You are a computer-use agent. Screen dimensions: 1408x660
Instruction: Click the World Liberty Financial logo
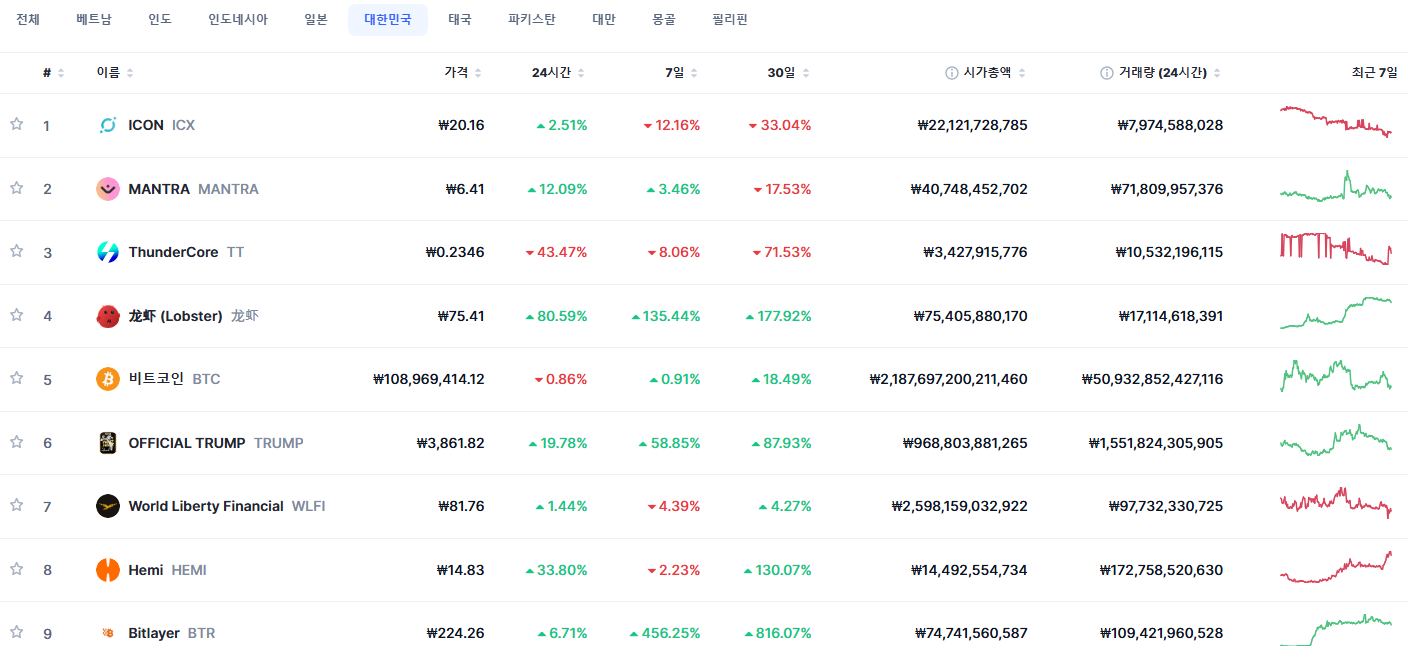coord(108,506)
